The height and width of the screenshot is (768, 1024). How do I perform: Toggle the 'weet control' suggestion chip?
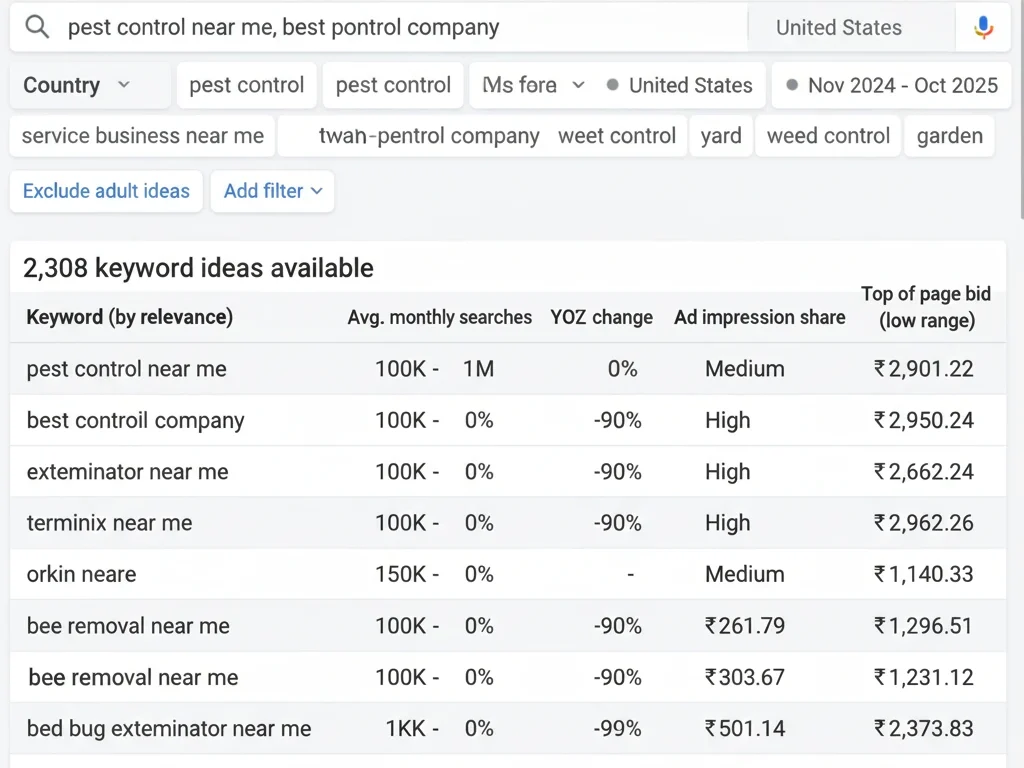pyautogui.click(x=617, y=135)
